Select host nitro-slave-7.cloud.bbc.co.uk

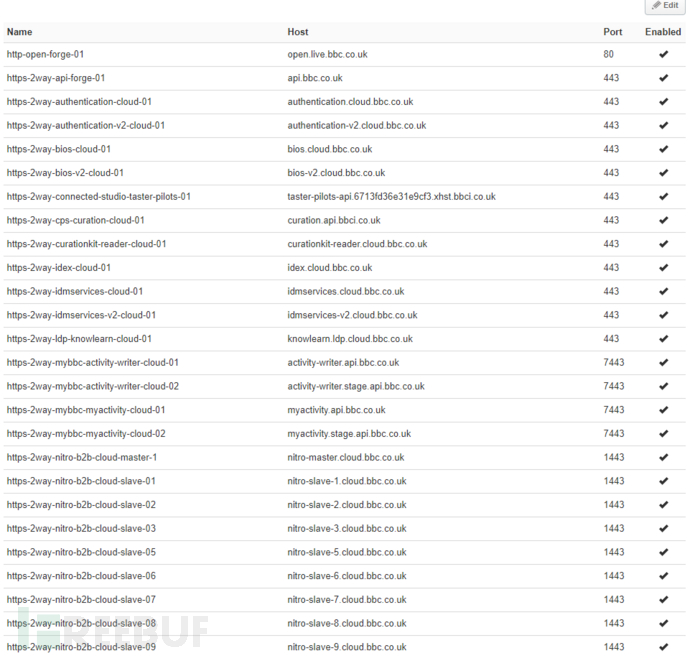point(347,600)
